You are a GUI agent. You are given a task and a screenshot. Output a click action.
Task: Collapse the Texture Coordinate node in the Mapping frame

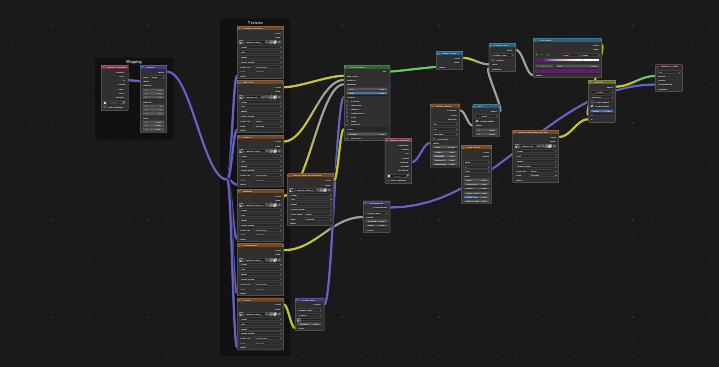pyautogui.click(x=104, y=67)
